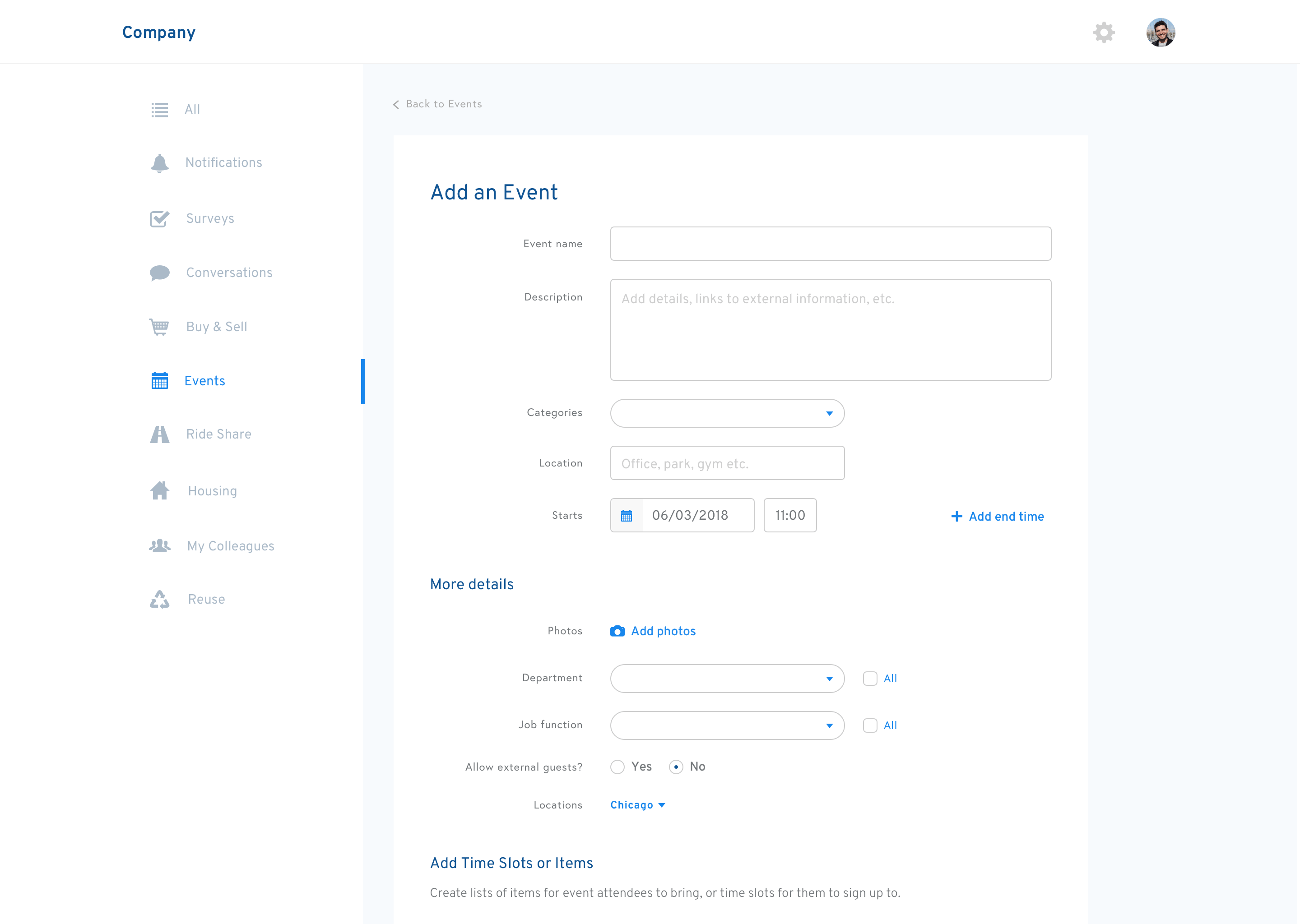Click the Ride Share road icon

click(x=159, y=434)
